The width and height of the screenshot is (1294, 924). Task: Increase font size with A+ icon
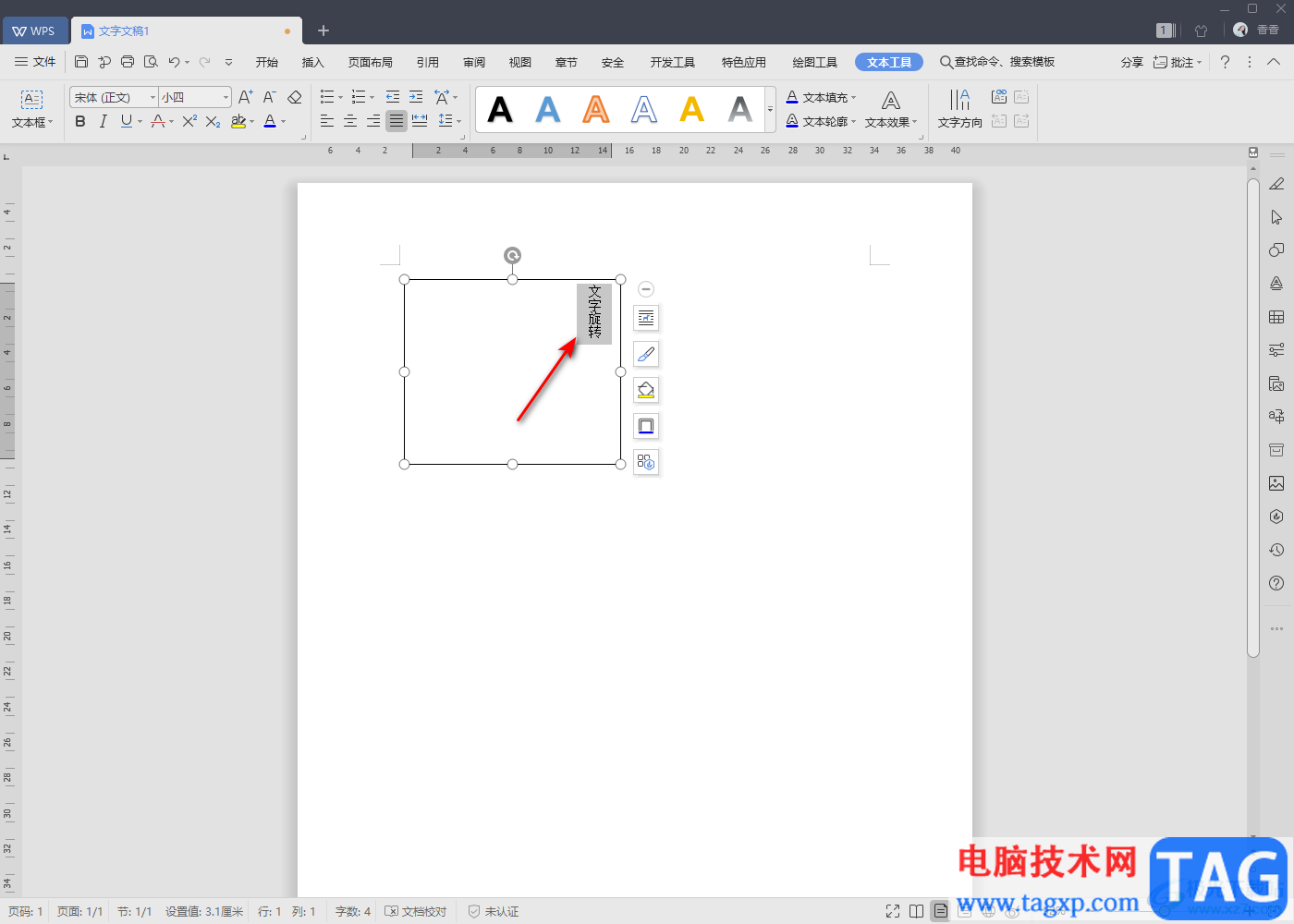pos(246,97)
